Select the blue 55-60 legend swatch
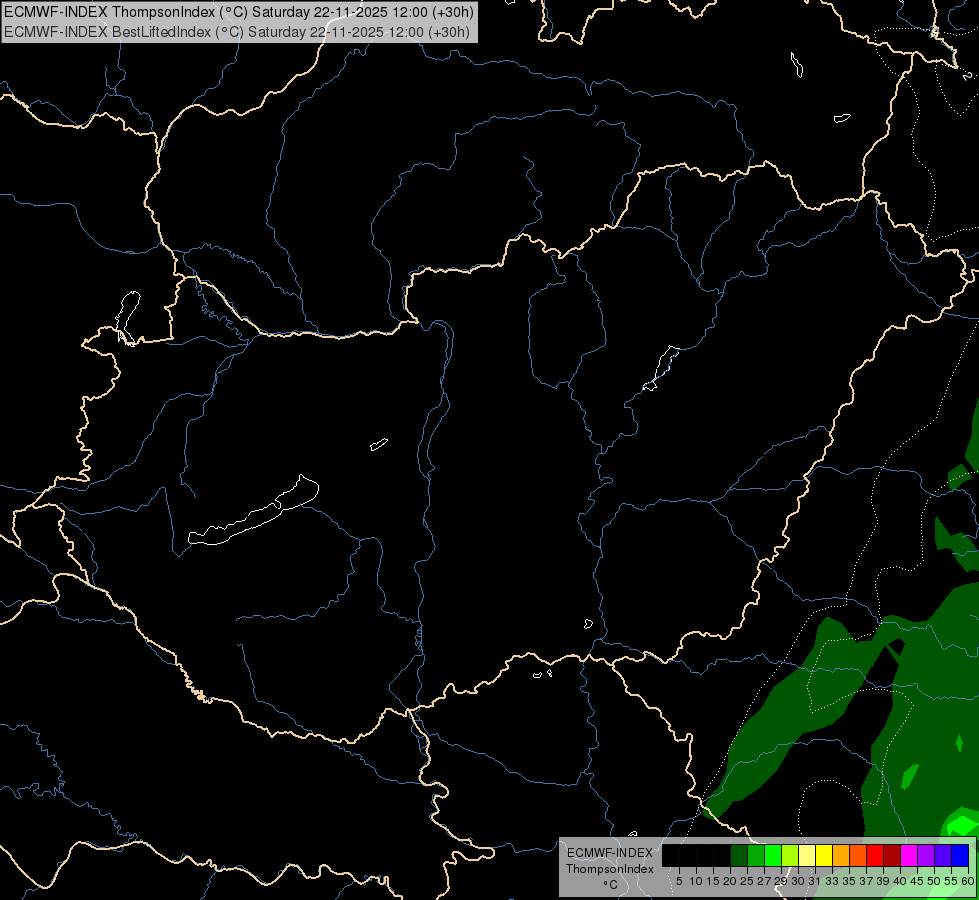Image resolution: width=979 pixels, height=900 pixels. (960, 855)
